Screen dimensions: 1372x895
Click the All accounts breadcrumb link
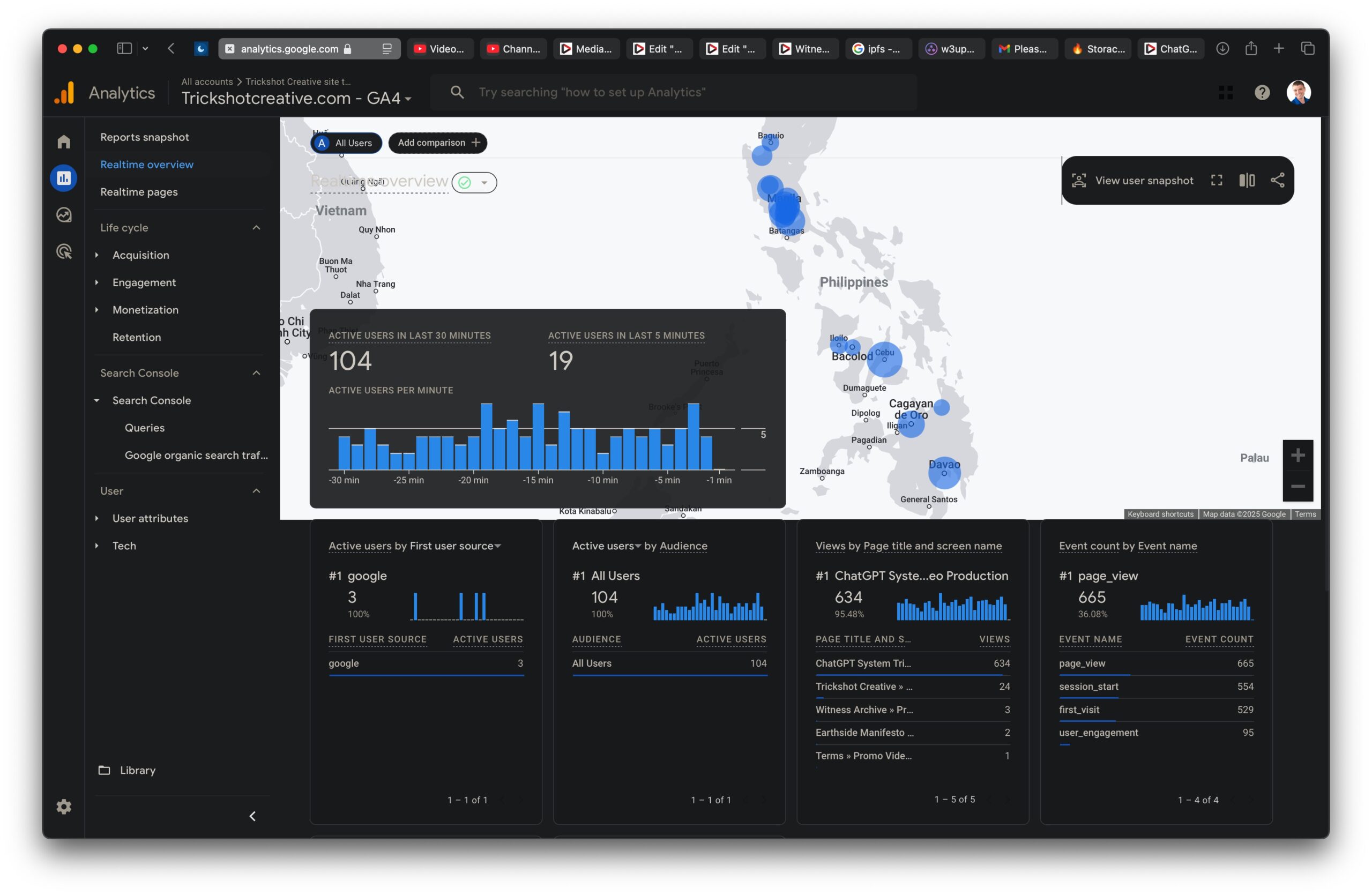point(207,82)
